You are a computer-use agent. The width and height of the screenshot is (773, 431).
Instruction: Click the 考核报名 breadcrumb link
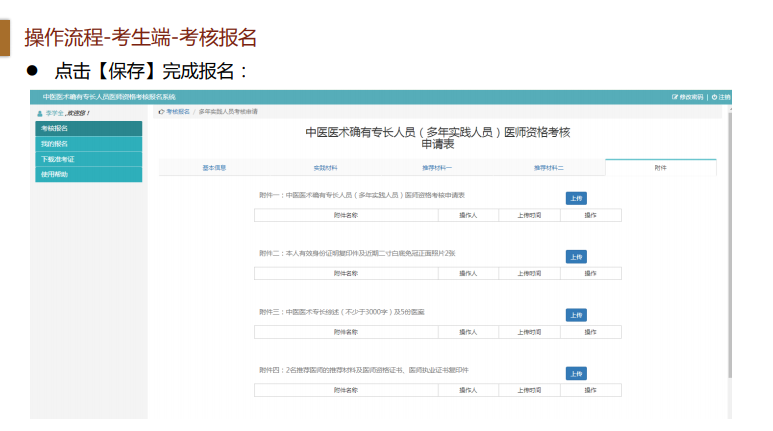click(x=177, y=112)
